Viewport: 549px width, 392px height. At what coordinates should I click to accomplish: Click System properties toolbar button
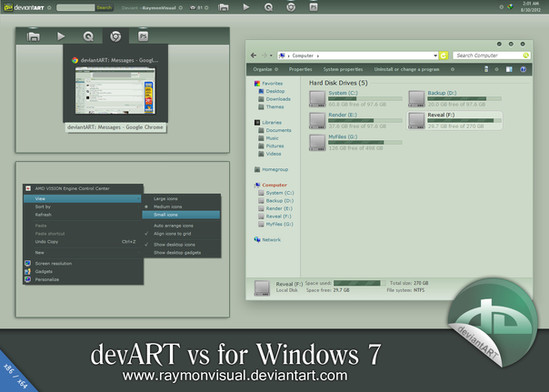(343, 69)
